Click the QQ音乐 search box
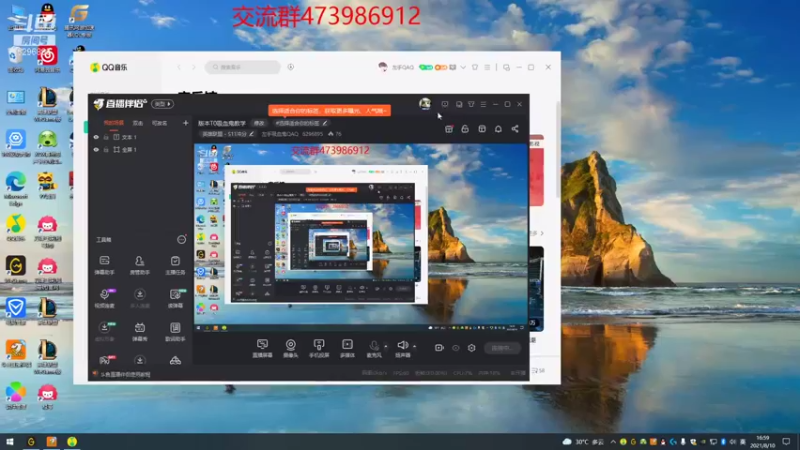 (243, 67)
